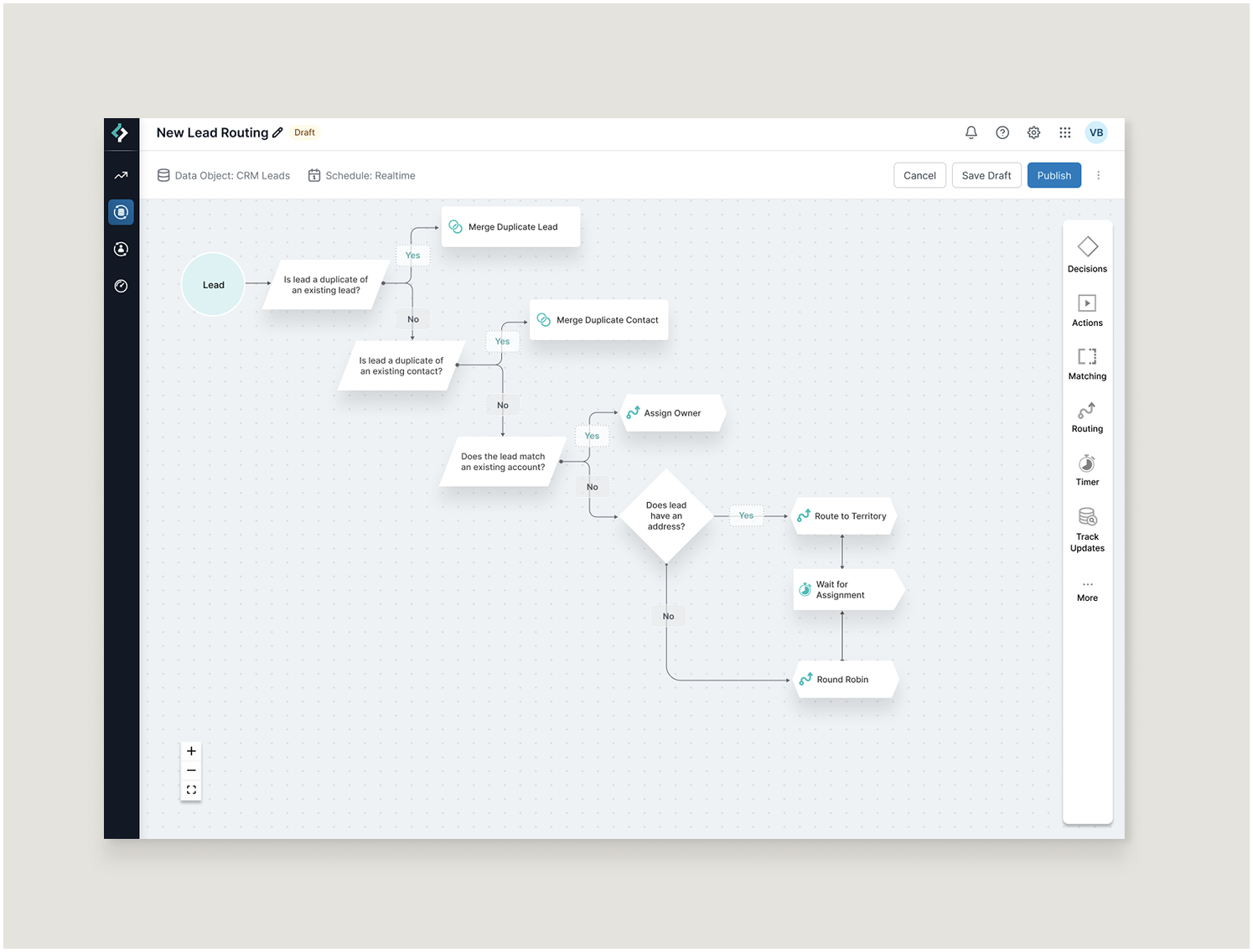
Task: Select the Merge Duplicate Lead node
Action: (510, 226)
